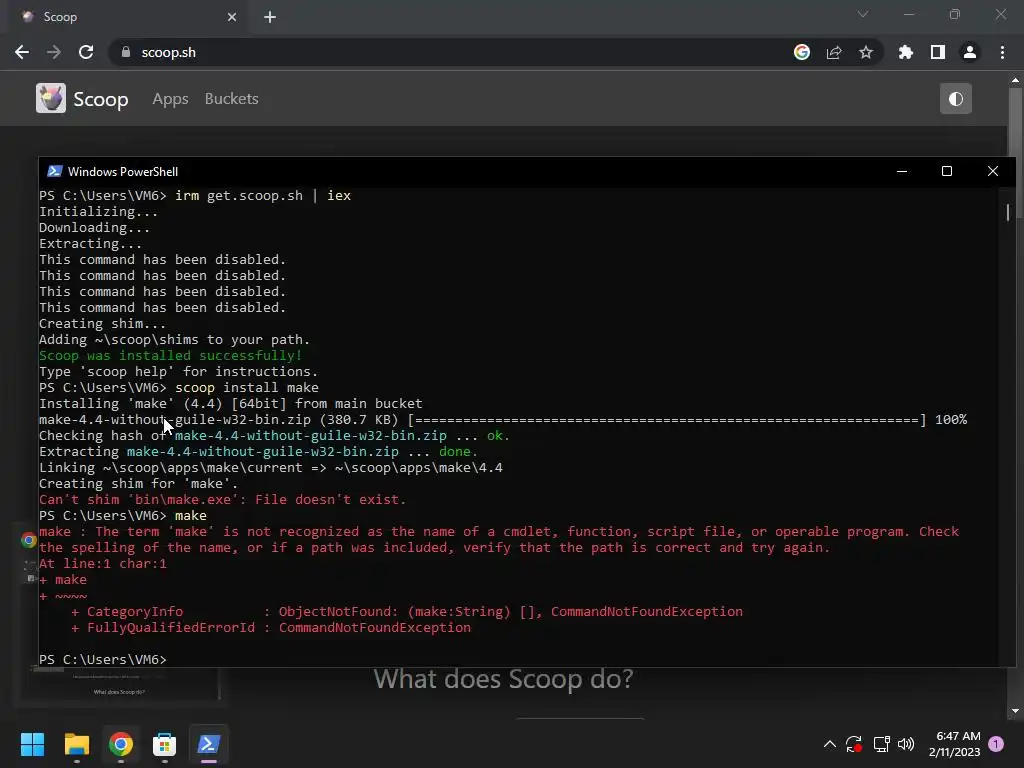Toggle the Scoop site dark/light theme
Screen dimensions: 1024x768
tap(955, 99)
